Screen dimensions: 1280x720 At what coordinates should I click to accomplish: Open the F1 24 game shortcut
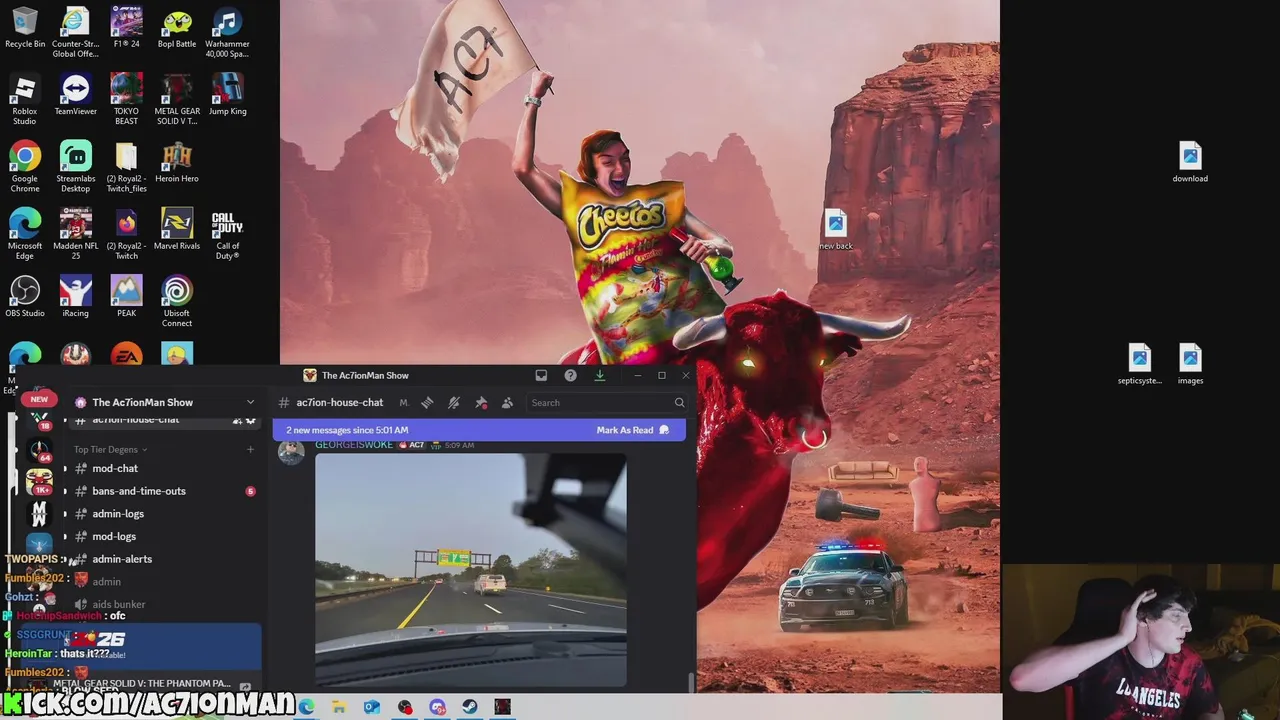click(126, 29)
